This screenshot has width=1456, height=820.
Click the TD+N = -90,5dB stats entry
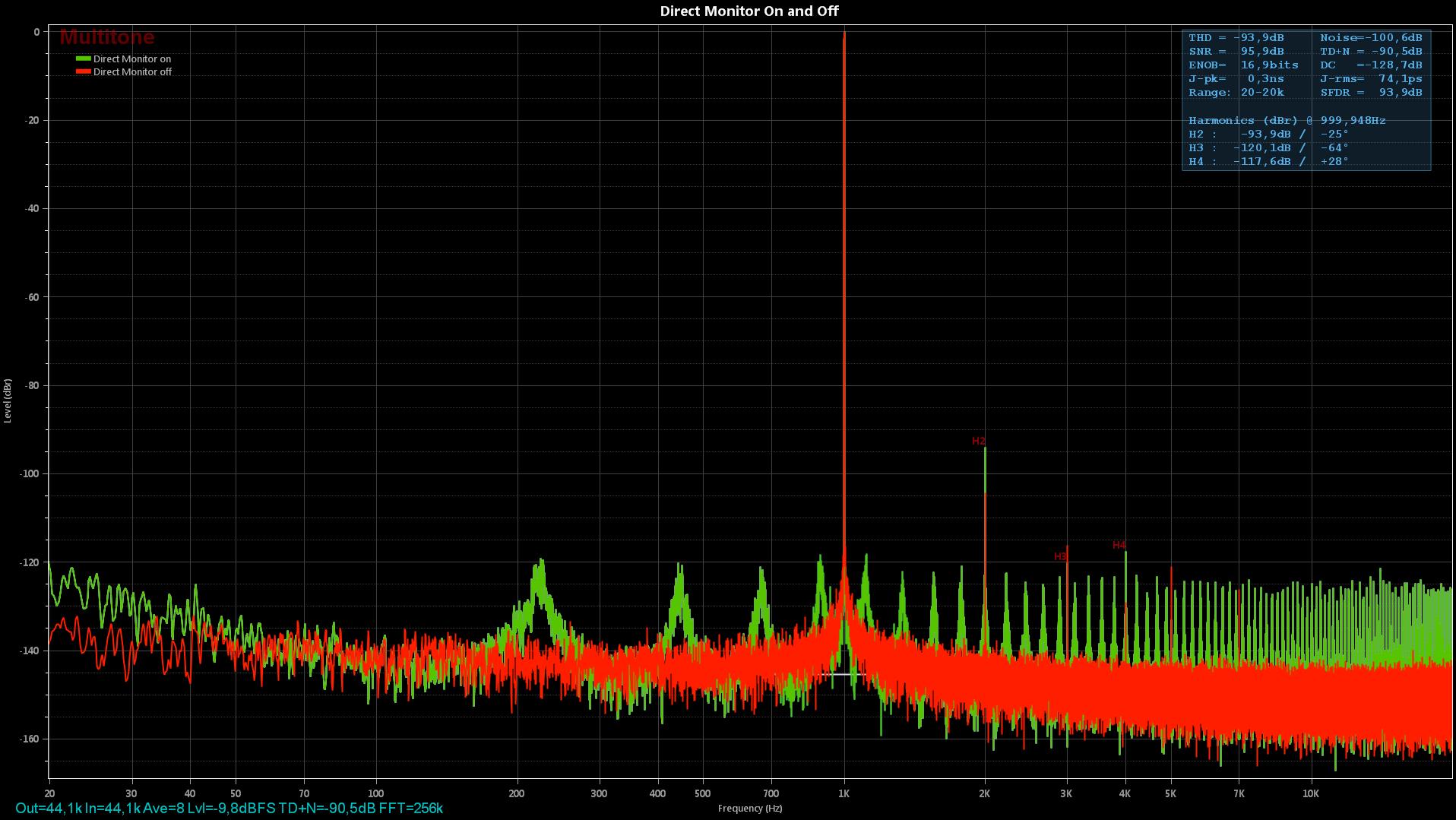click(x=1371, y=51)
